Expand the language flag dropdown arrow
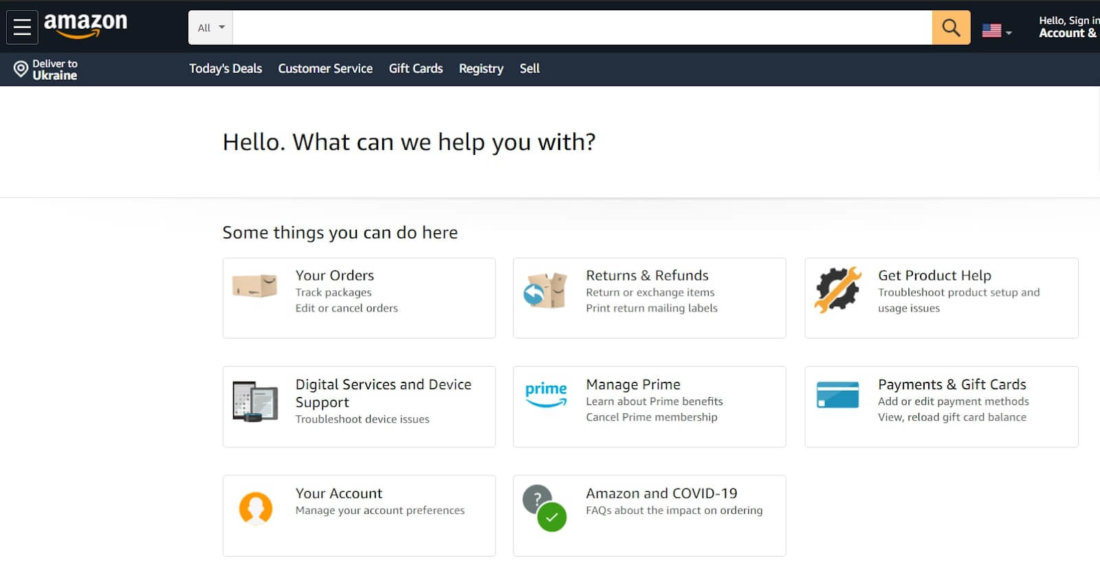This screenshot has height=573, width=1100. [x=1009, y=32]
